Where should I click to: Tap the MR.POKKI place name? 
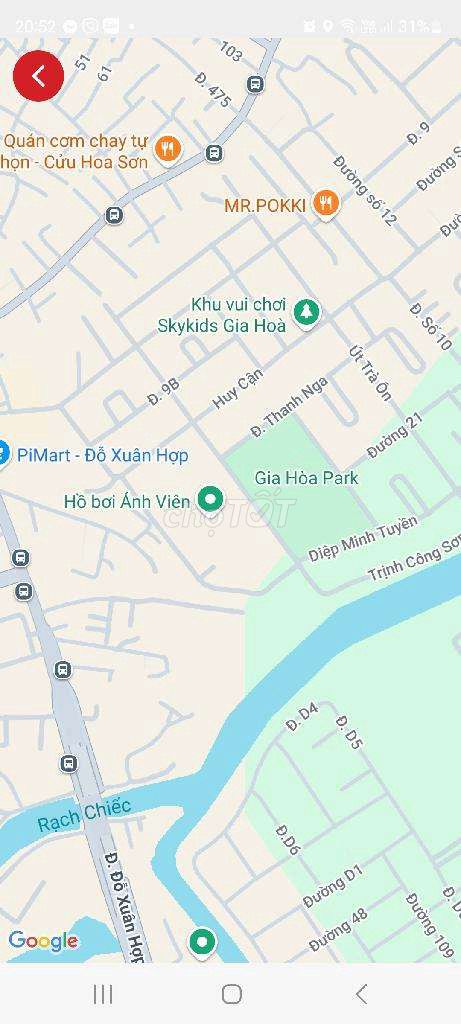[265, 206]
